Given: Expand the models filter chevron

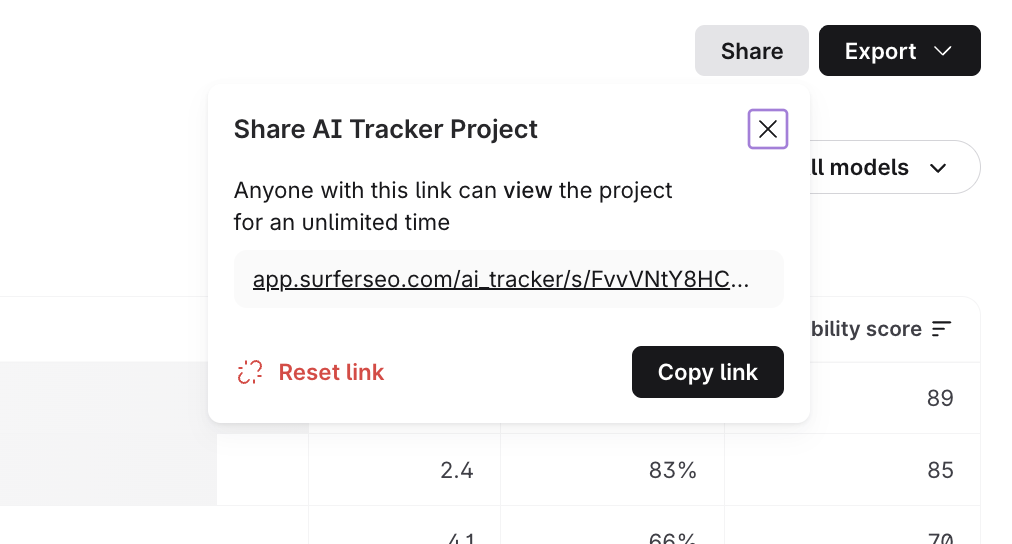Looking at the screenshot, I should pyautogui.click(x=938, y=168).
